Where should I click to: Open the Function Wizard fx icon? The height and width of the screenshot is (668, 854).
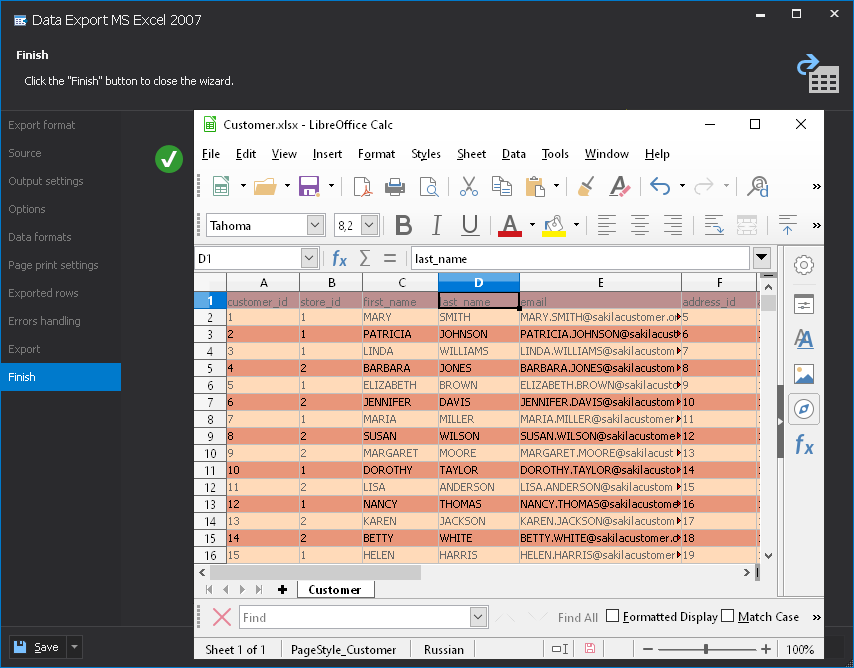point(339,258)
